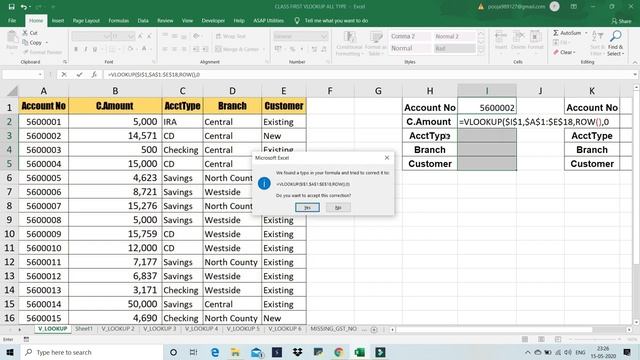Open Clipboard dialog launcher
Screen dimensions: 640x360
[x=65, y=62]
